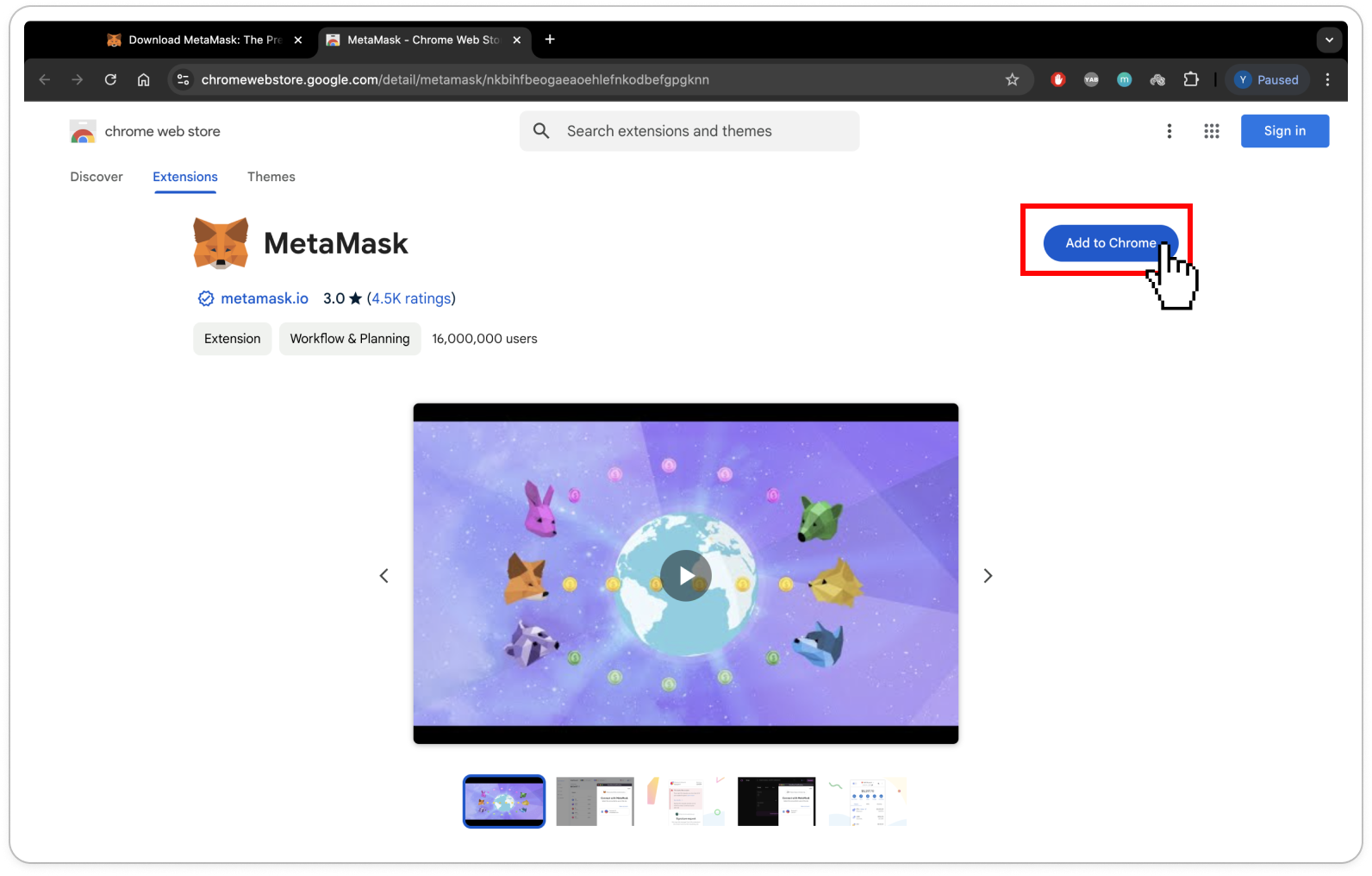The width and height of the screenshot is (1372, 876).
Task: Click the Extension category chip
Action: click(x=233, y=339)
